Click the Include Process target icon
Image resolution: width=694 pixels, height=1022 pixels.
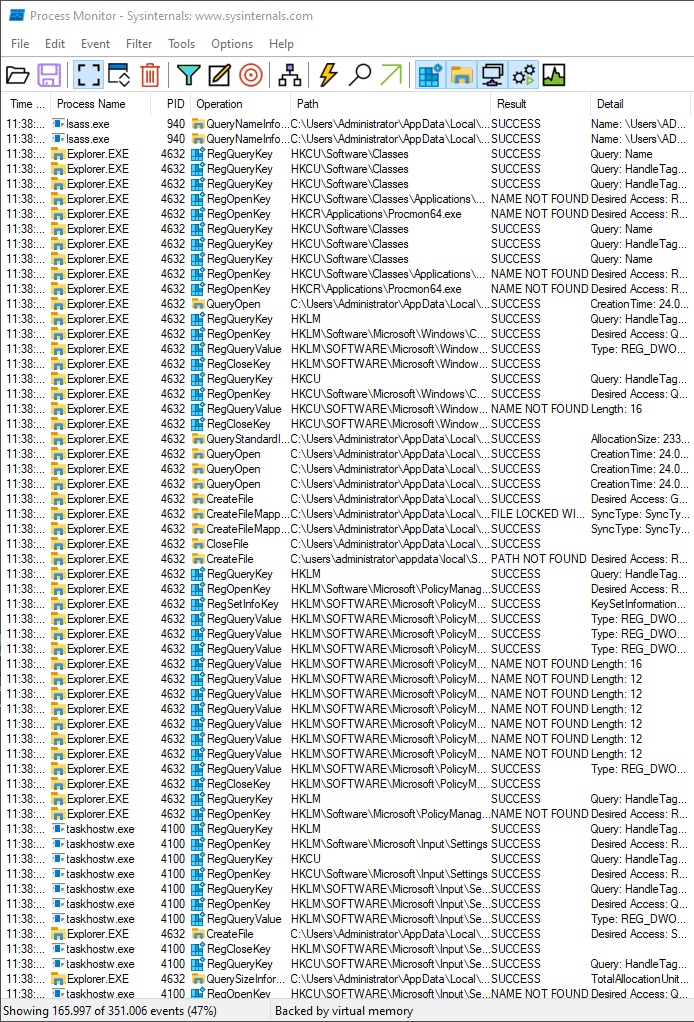(251, 75)
